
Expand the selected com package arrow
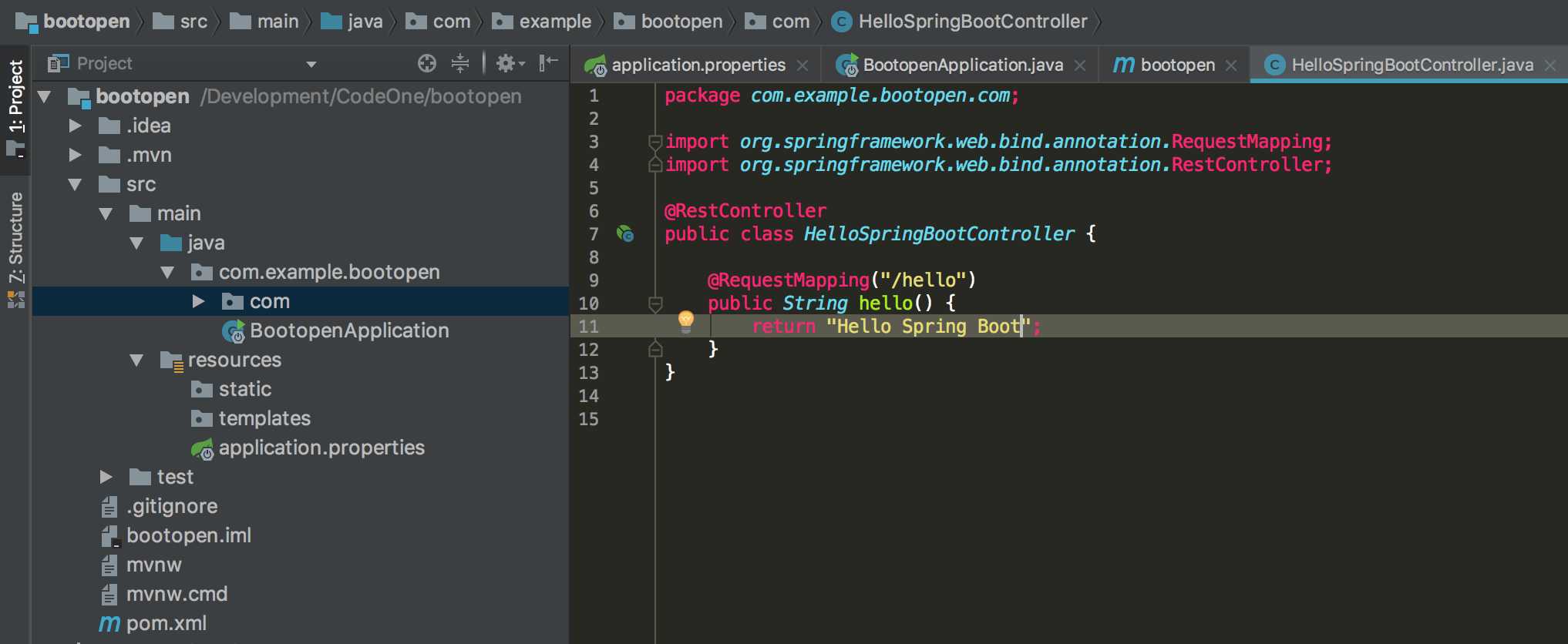tap(198, 301)
